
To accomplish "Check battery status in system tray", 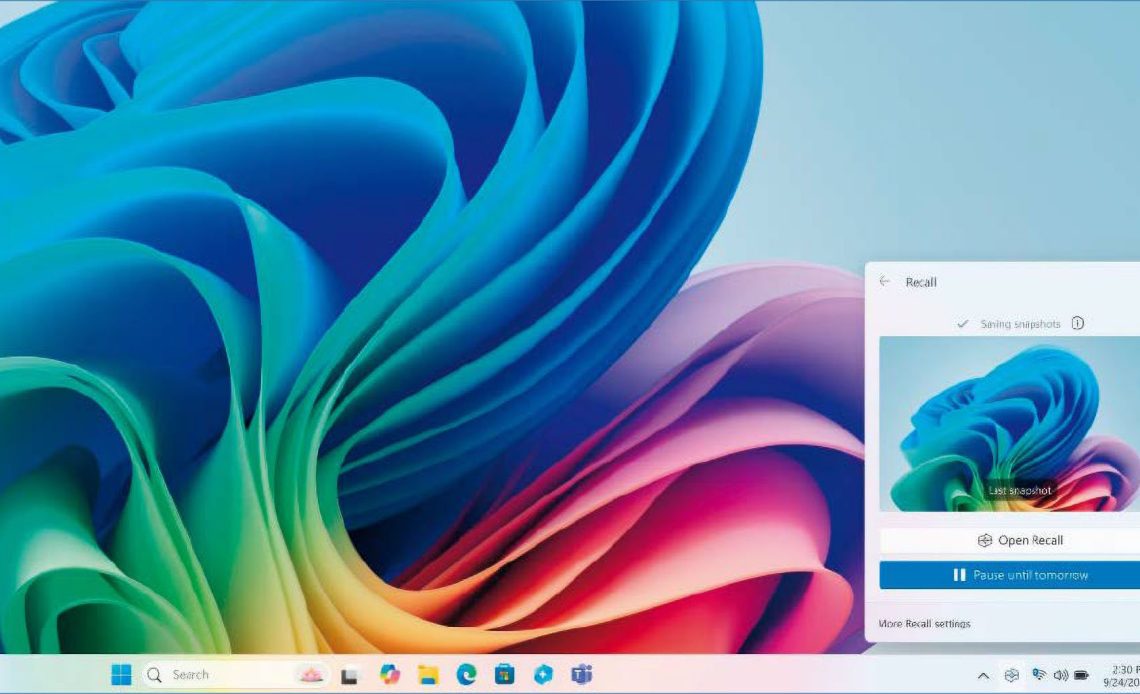I will click(1081, 675).
